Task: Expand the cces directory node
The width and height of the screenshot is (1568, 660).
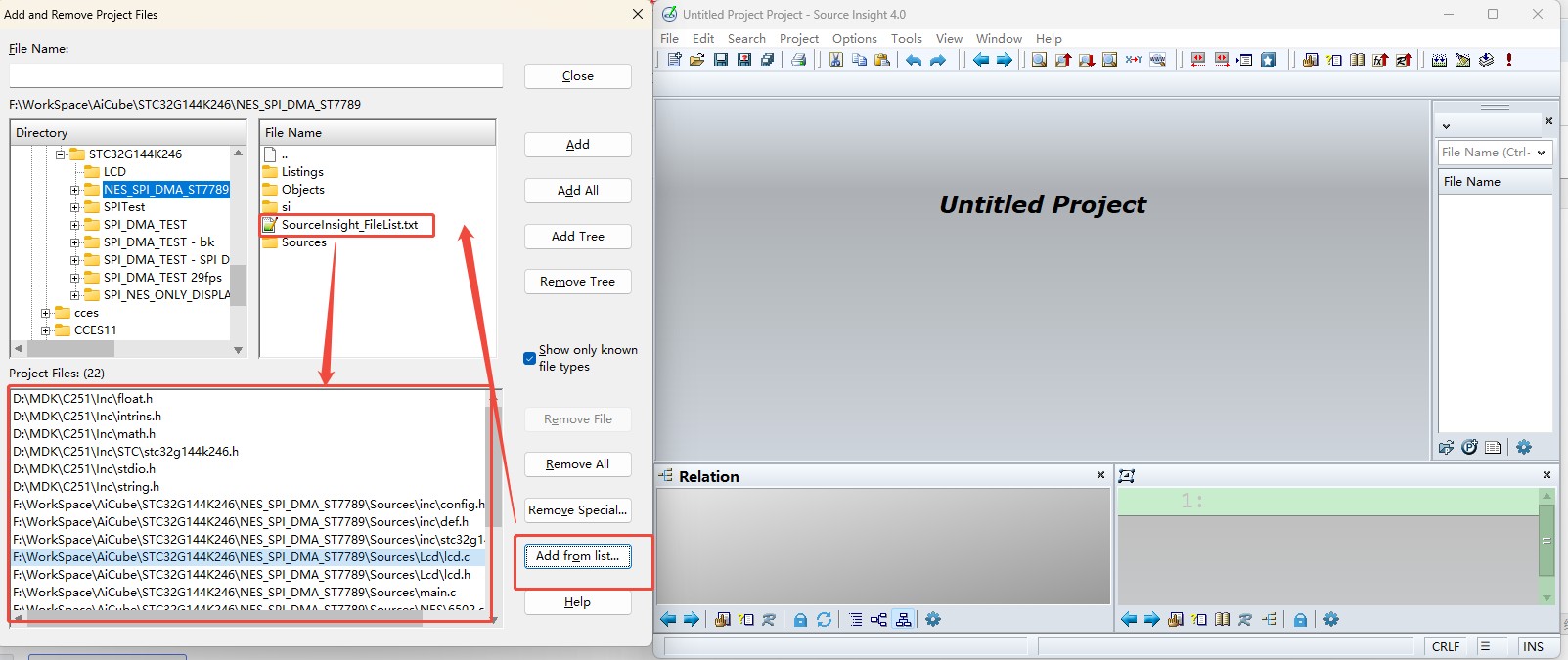Action: tap(45, 313)
